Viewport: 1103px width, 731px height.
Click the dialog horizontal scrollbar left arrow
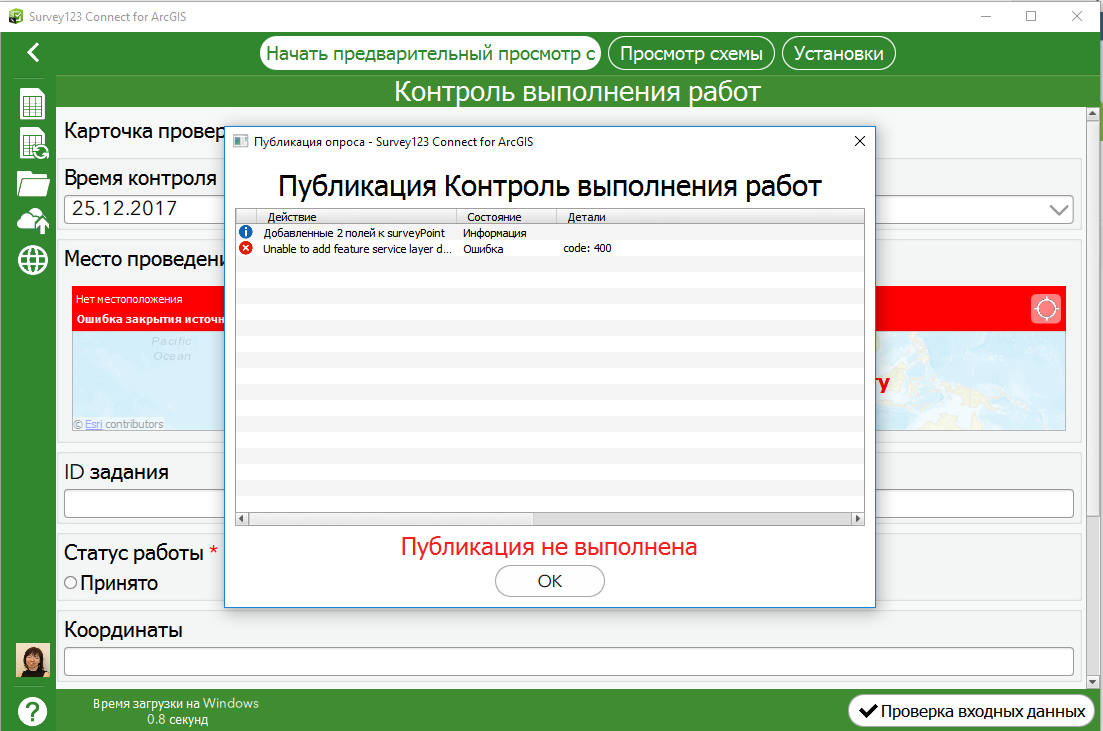coord(242,519)
